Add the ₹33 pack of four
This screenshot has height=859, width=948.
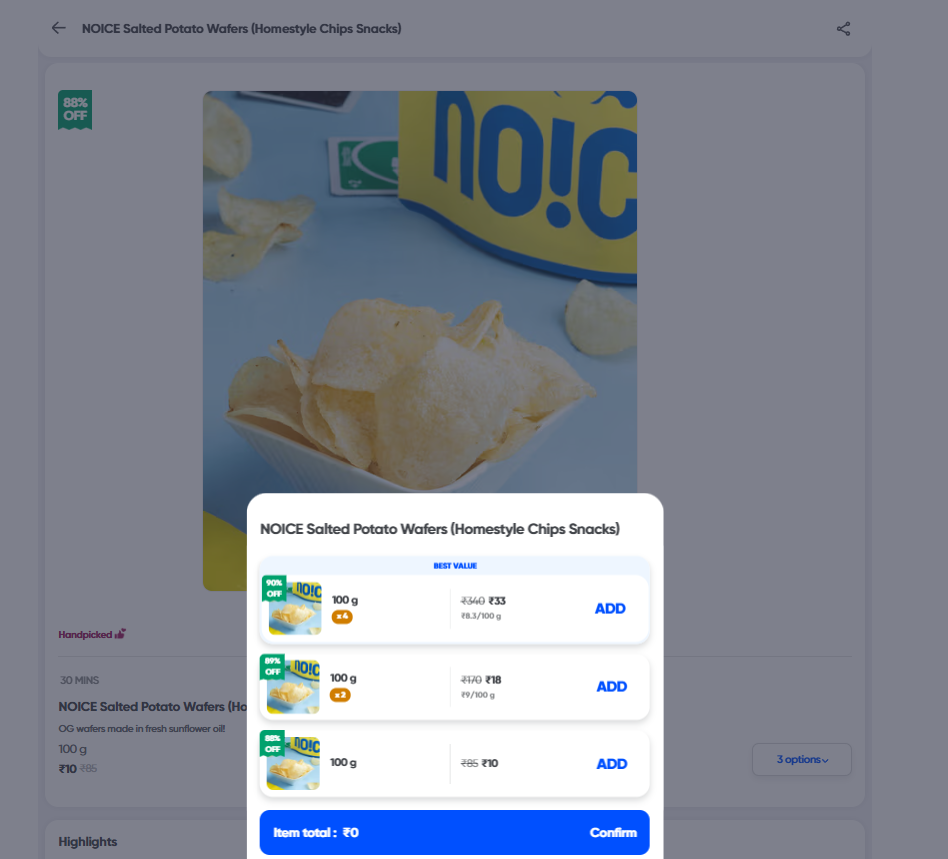610,609
